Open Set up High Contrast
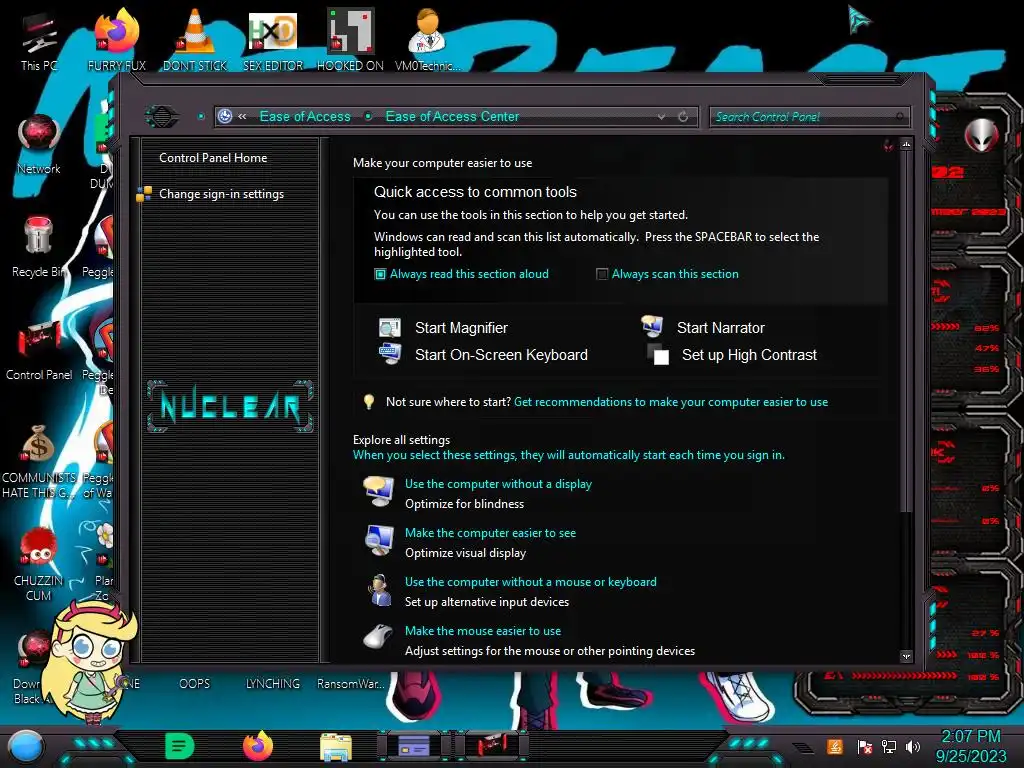1024x768 pixels. point(749,355)
